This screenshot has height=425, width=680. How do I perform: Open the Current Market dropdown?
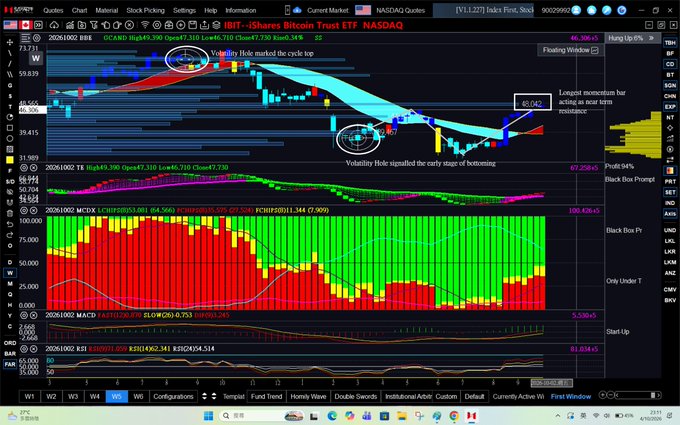(328, 10)
